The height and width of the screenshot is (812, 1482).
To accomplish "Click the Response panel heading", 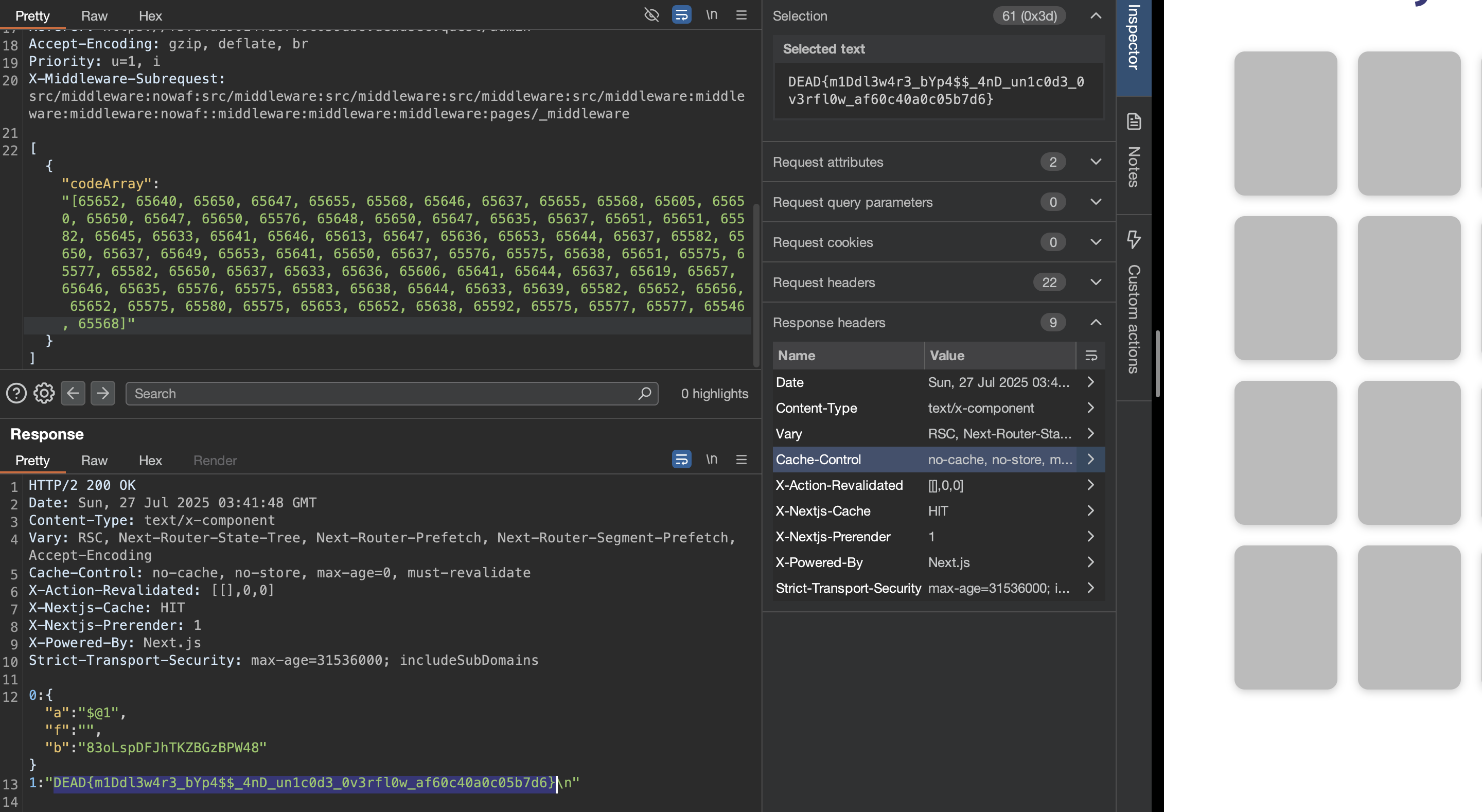I will [47, 434].
